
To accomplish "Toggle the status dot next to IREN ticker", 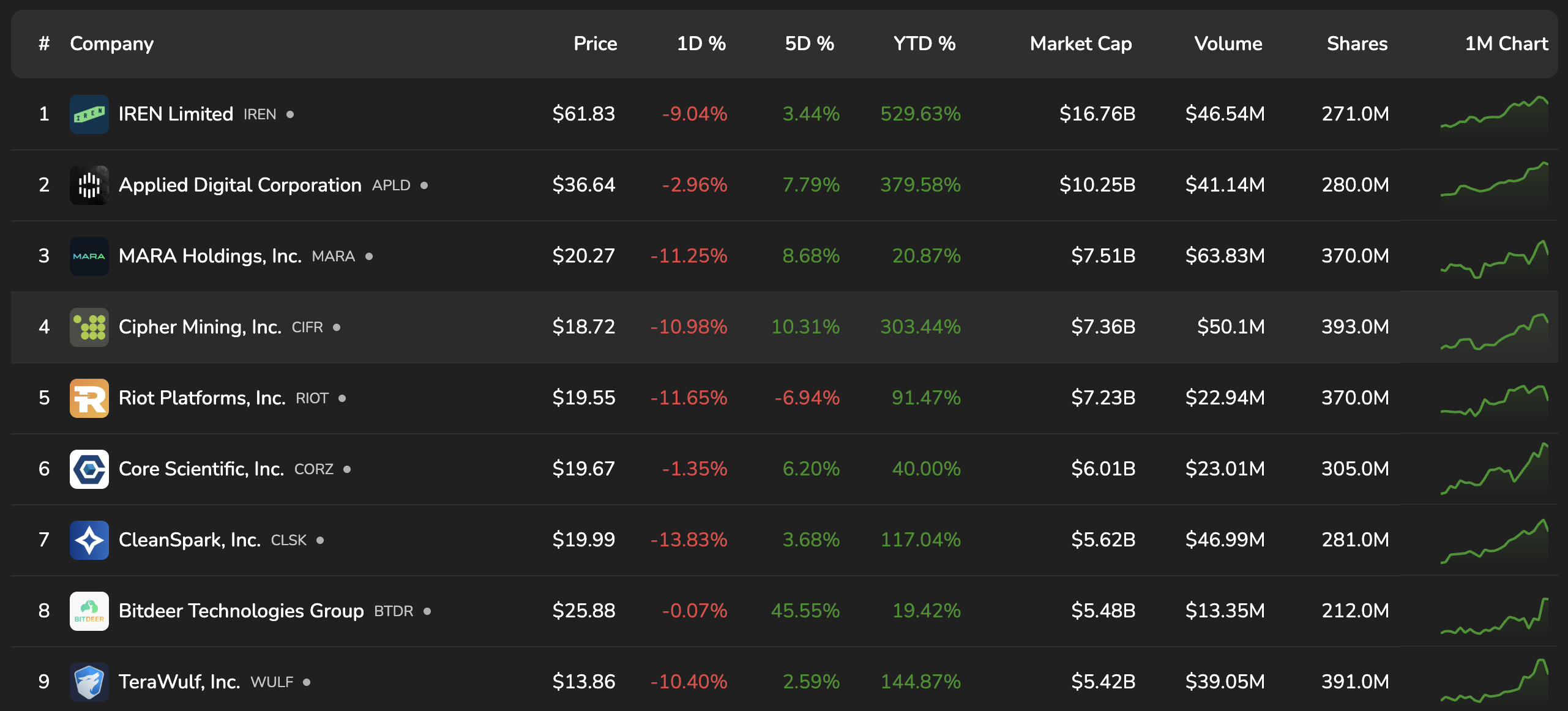I will tap(290, 114).
